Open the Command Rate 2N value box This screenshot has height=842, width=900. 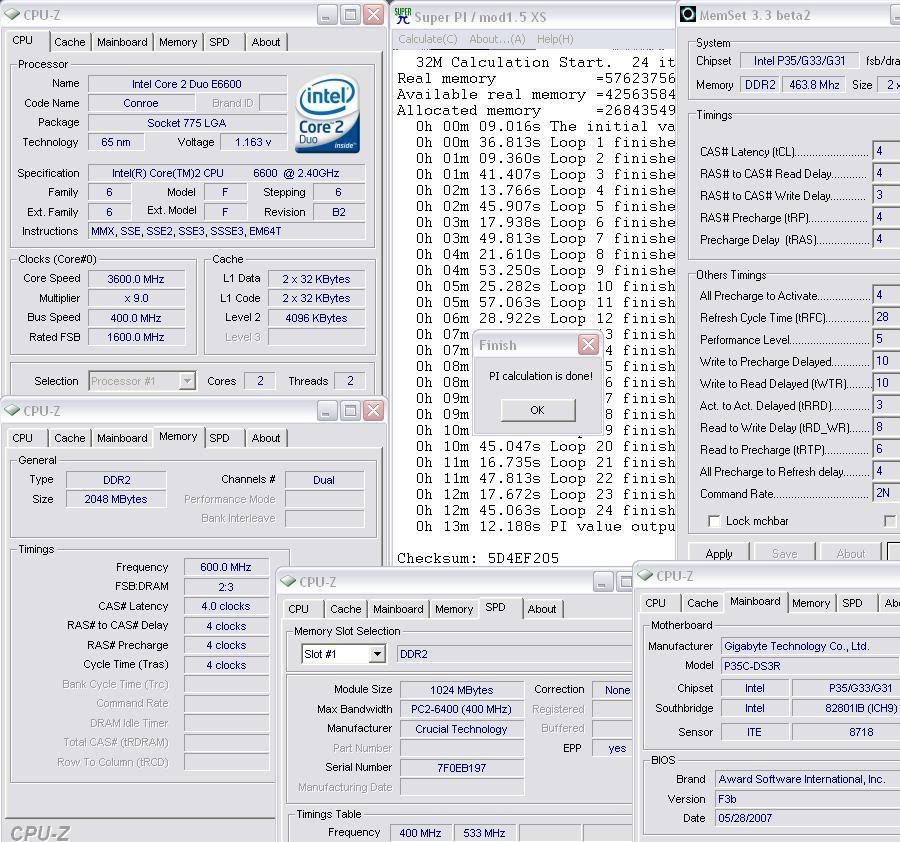886,492
